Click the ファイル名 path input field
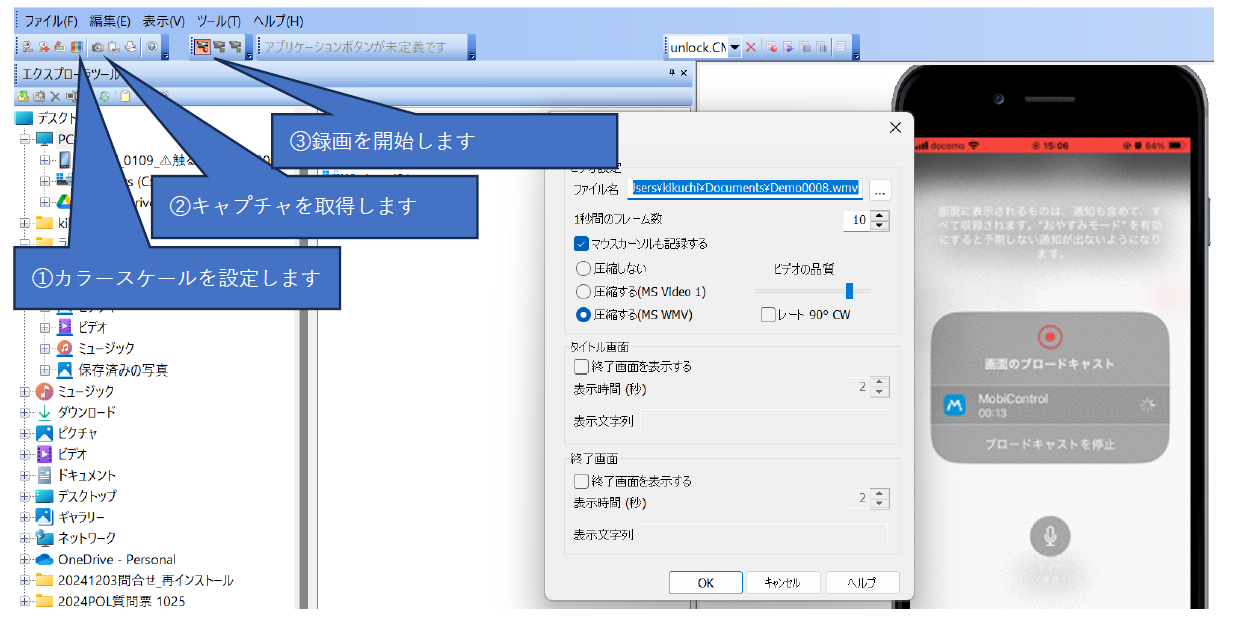Viewport: 1234px width, 622px height. coord(744,189)
